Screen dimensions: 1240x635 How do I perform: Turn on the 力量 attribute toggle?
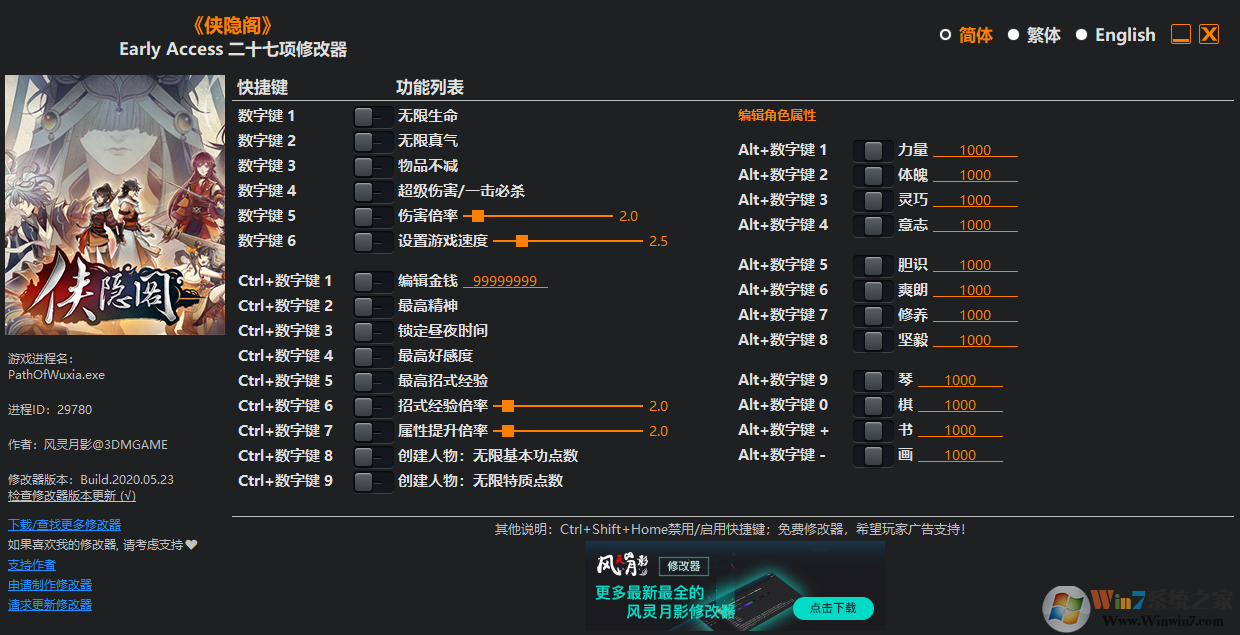pyautogui.click(x=872, y=149)
